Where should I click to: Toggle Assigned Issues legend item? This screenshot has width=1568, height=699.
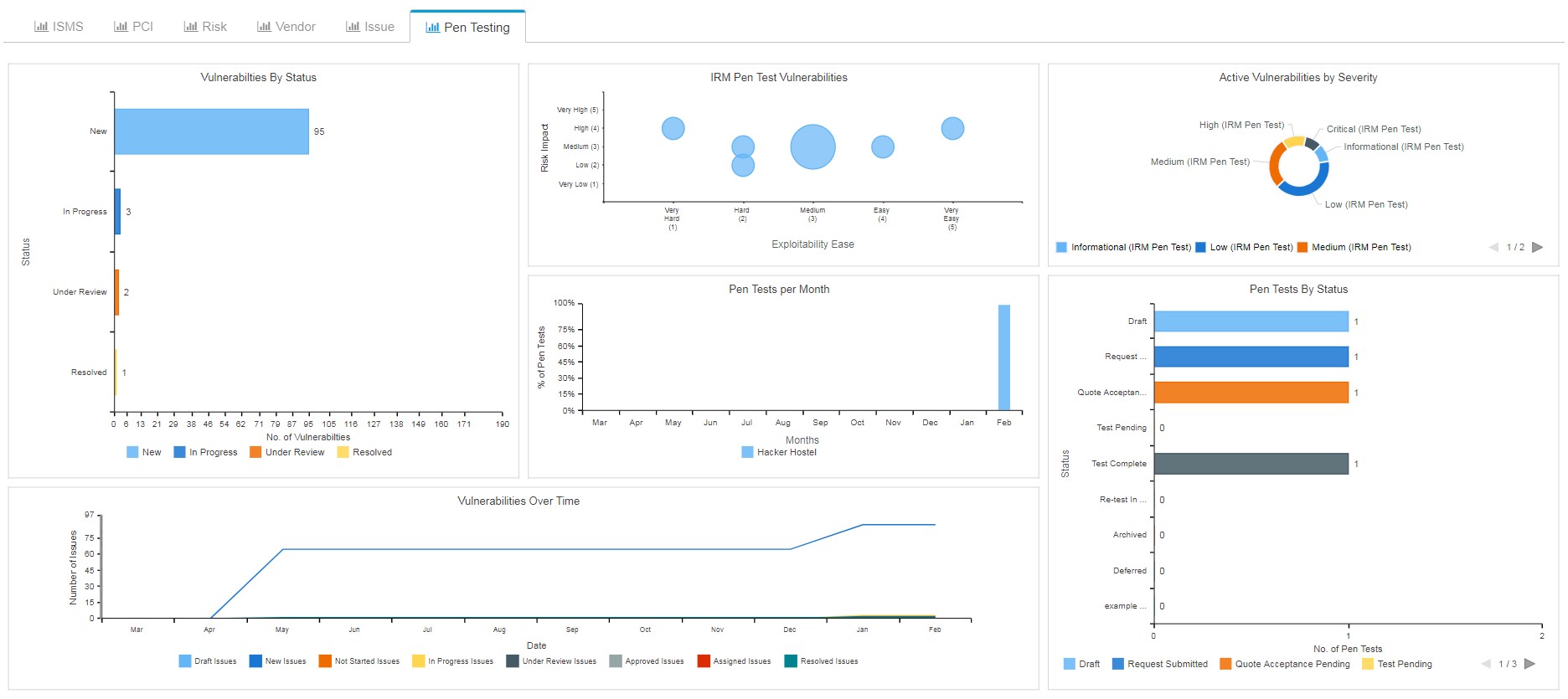[735, 661]
